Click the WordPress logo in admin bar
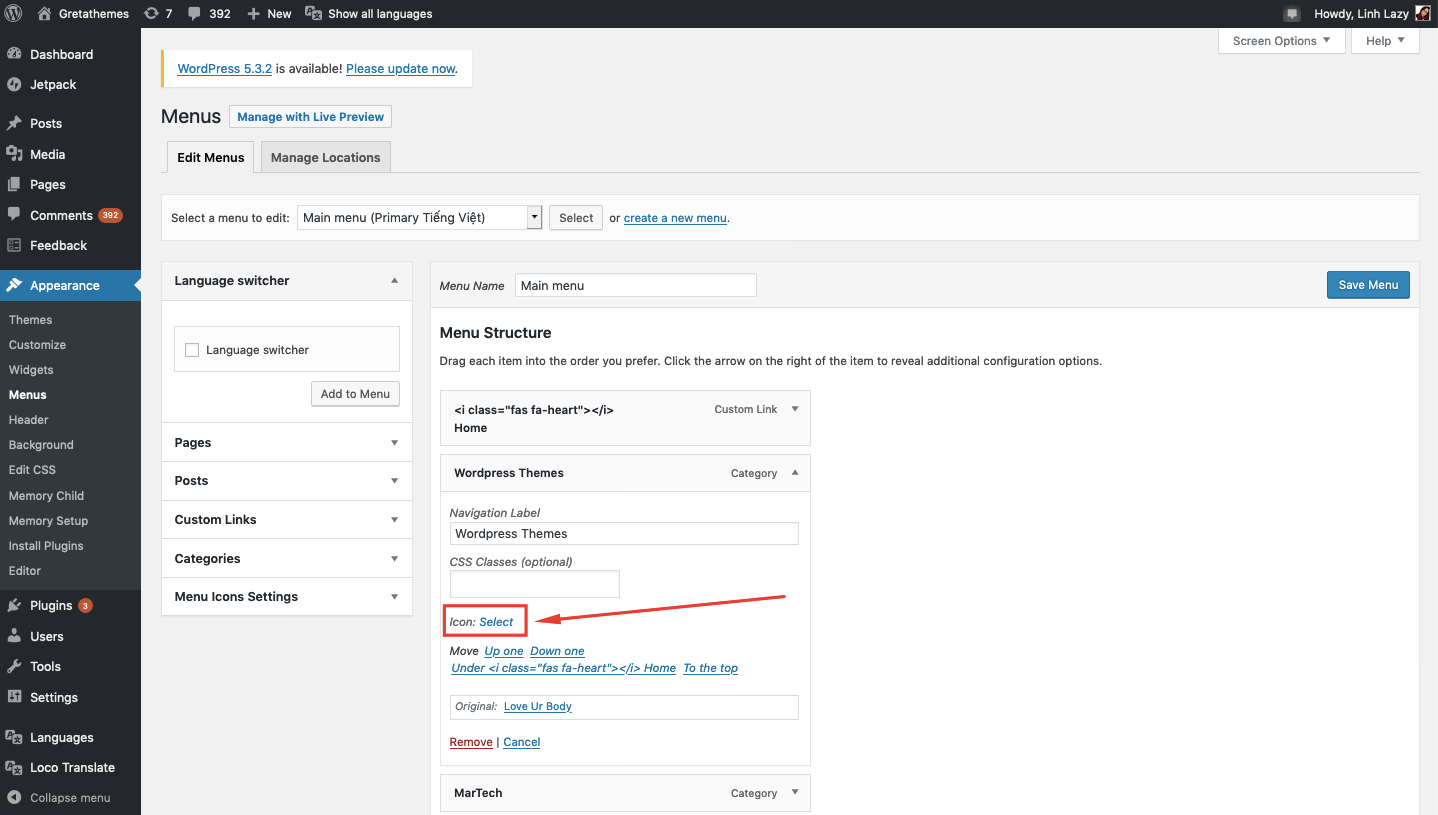Screen dimensions: 1438x815 pos(14,14)
